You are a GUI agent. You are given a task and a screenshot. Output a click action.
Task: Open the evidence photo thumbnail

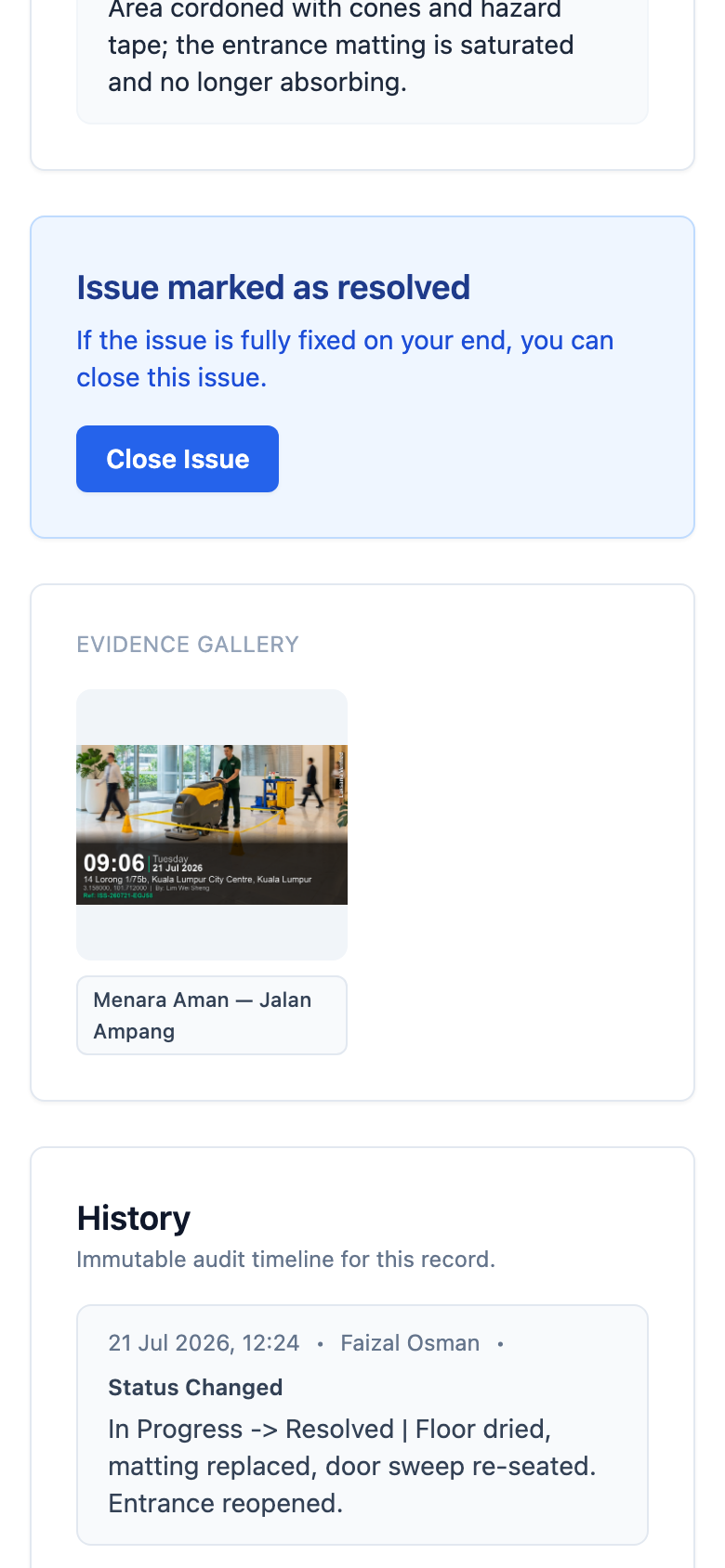[x=212, y=825]
